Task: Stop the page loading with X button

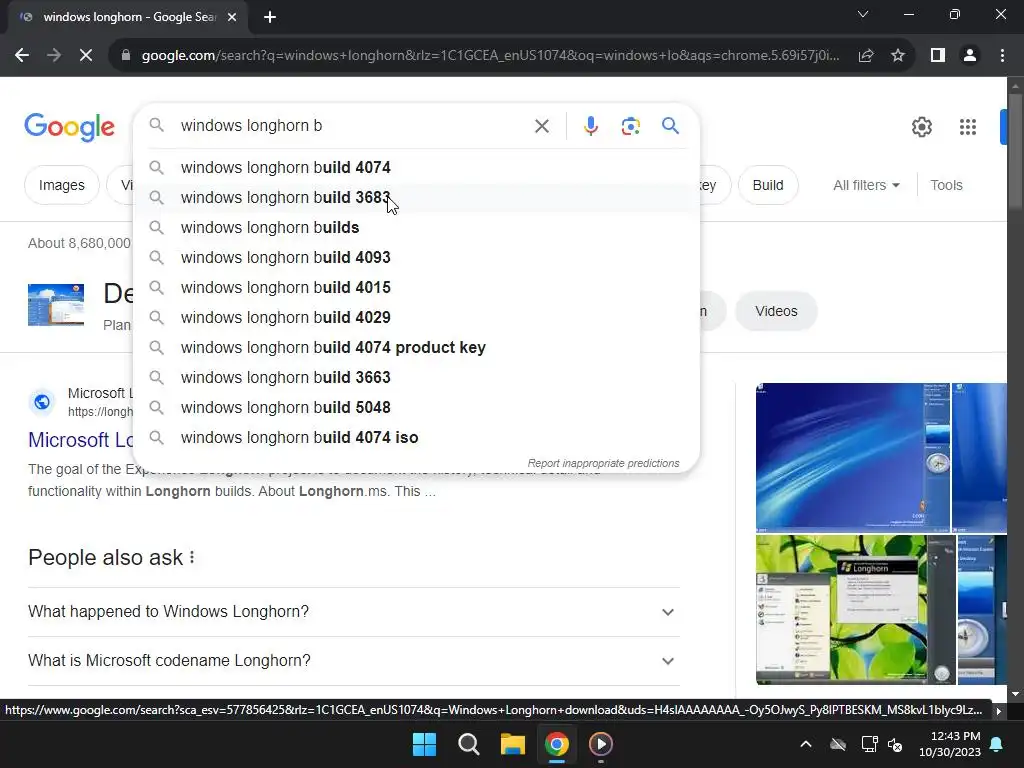Action: pyautogui.click(x=86, y=56)
